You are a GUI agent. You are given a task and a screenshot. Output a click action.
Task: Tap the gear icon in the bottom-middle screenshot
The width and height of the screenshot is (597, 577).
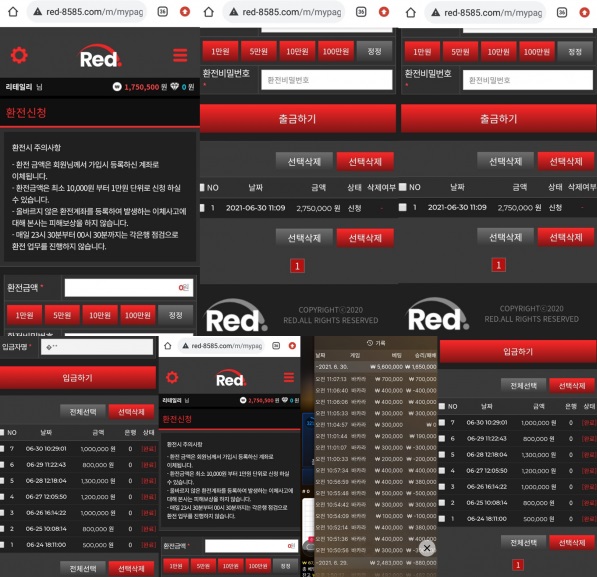pyautogui.click(x=172, y=377)
